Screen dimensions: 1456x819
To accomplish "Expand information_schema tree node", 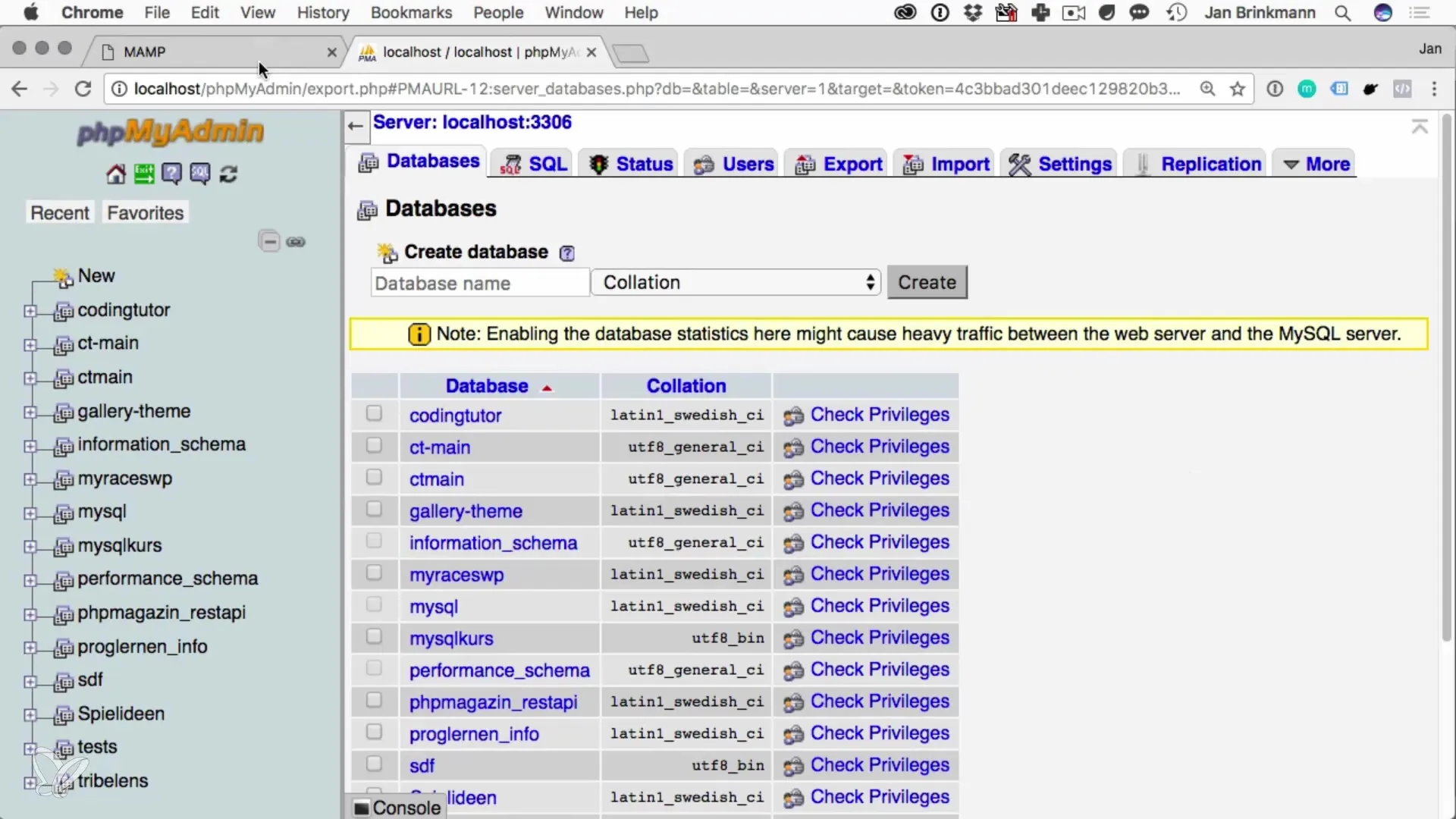I will [x=30, y=447].
